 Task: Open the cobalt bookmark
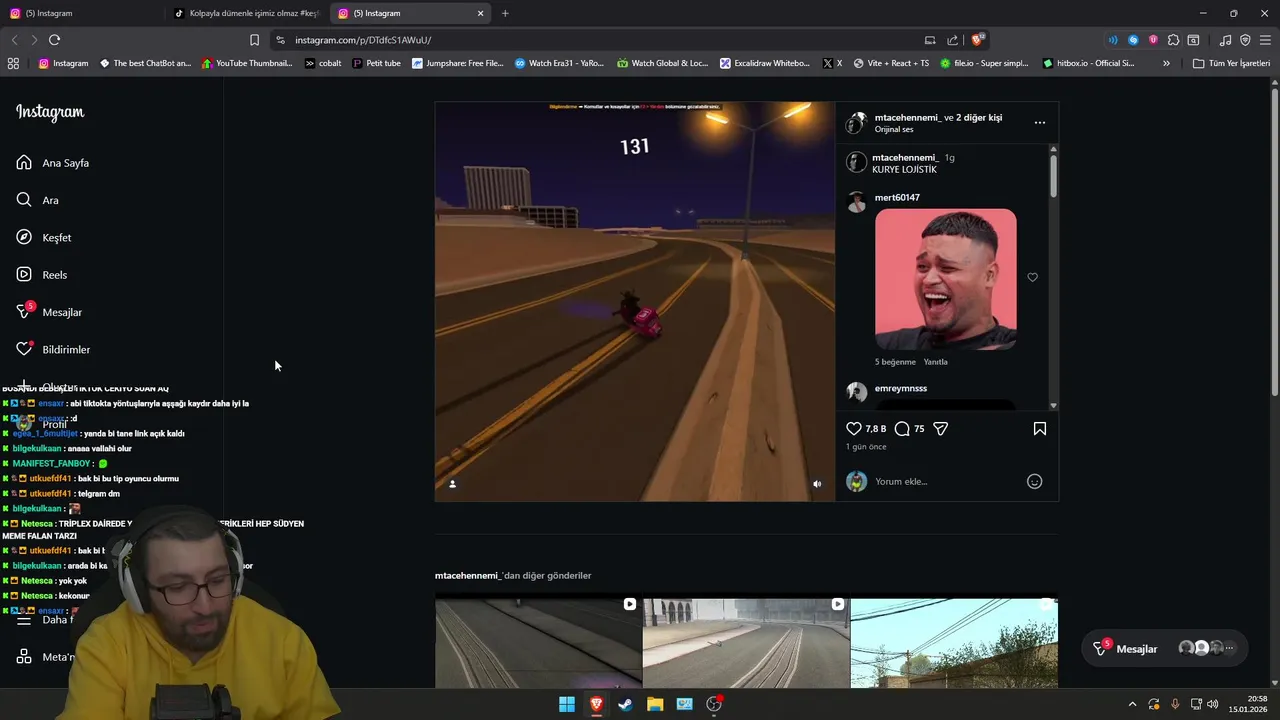323,63
